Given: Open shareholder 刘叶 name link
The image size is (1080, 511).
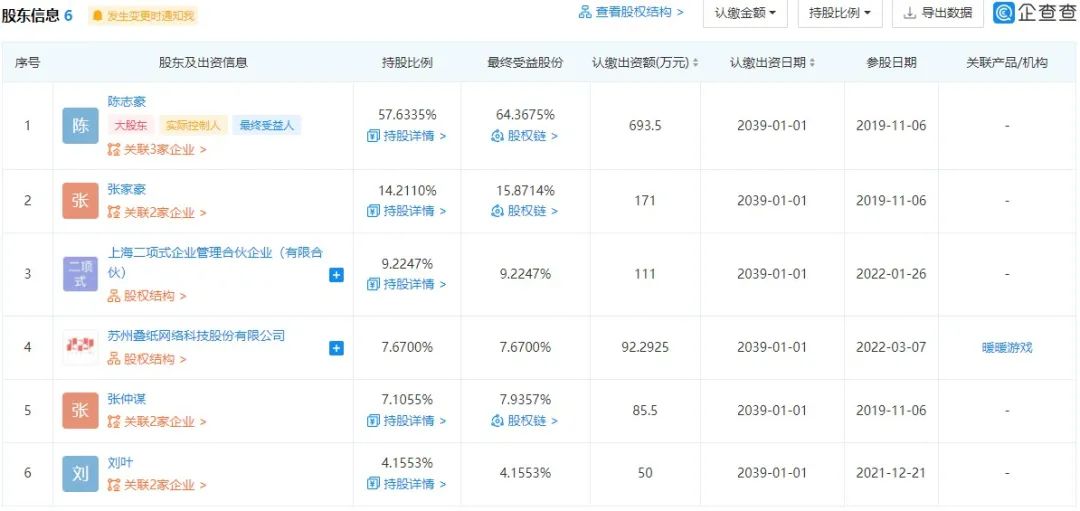Looking at the screenshot, I should (x=120, y=462).
